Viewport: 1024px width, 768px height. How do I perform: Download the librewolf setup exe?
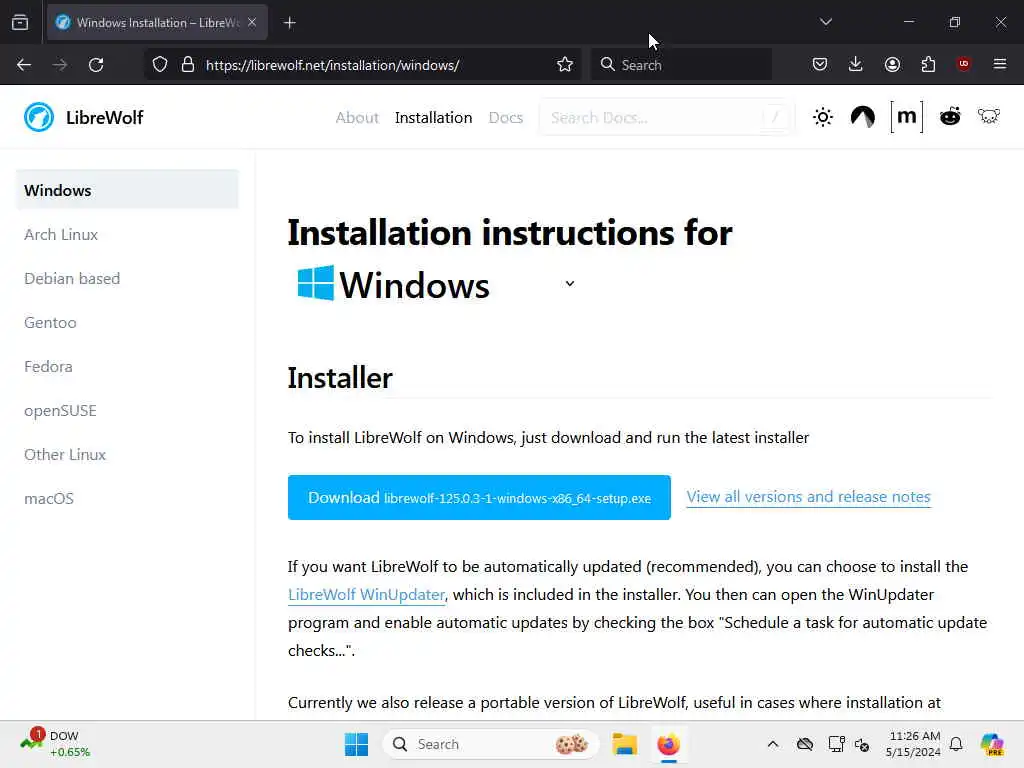(x=479, y=498)
